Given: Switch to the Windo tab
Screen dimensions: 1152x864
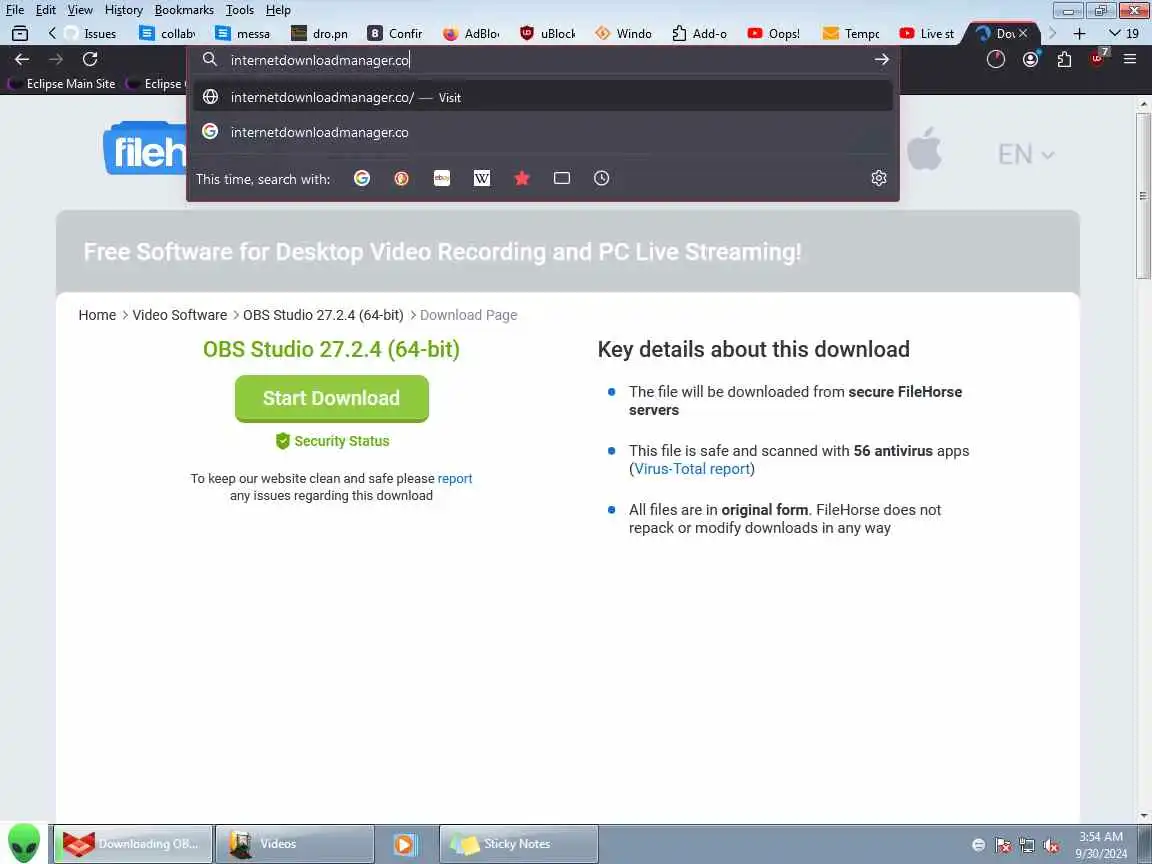Looking at the screenshot, I should 624,33.
